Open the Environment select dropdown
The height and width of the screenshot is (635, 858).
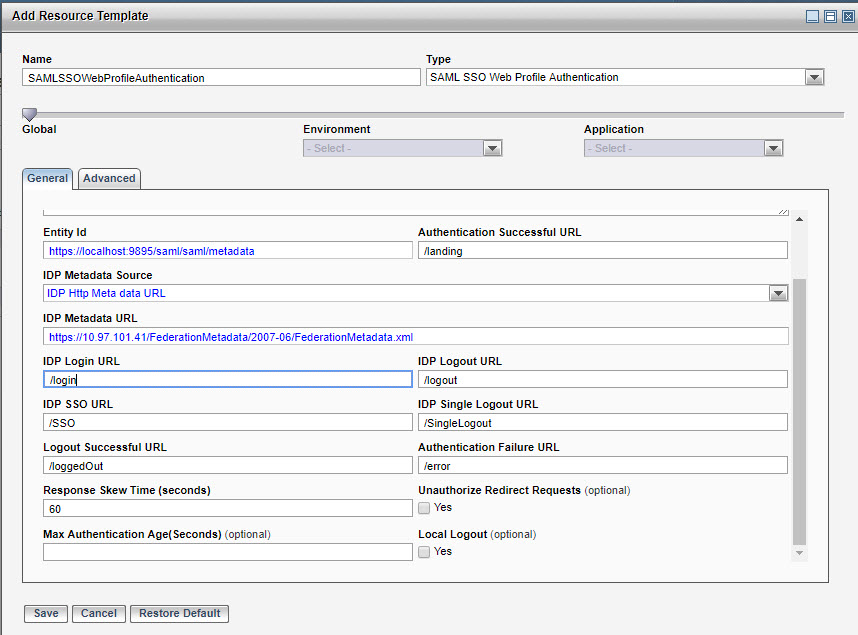coord(492,148)
